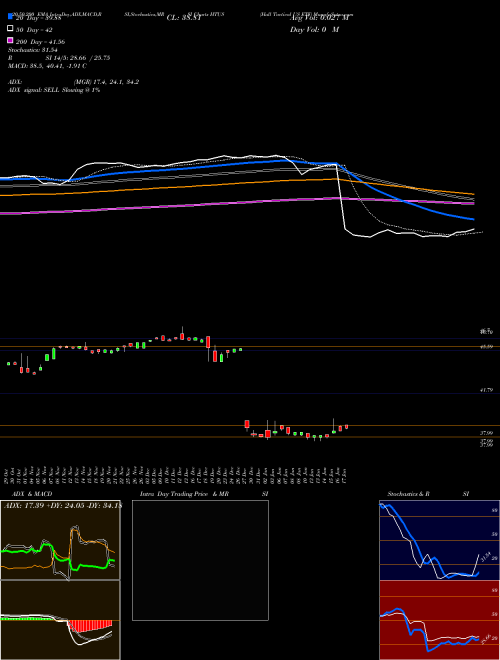Image resolution: width=500 pixels, height=660 pixels.
Task: Click the white 50 Day EMA swatch
Action: pyautogui.click(x=10, y=28)
